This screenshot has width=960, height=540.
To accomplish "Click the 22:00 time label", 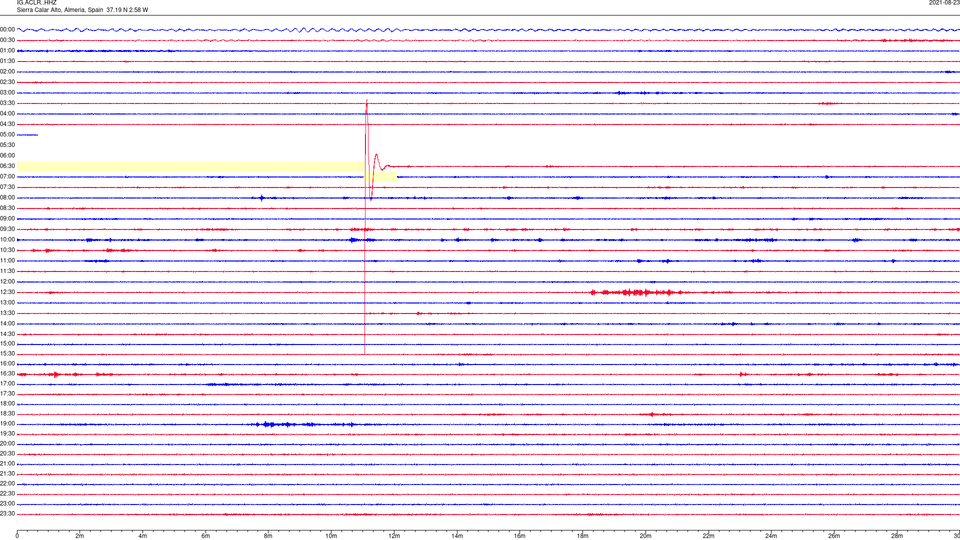I will (x=7, y=484).
